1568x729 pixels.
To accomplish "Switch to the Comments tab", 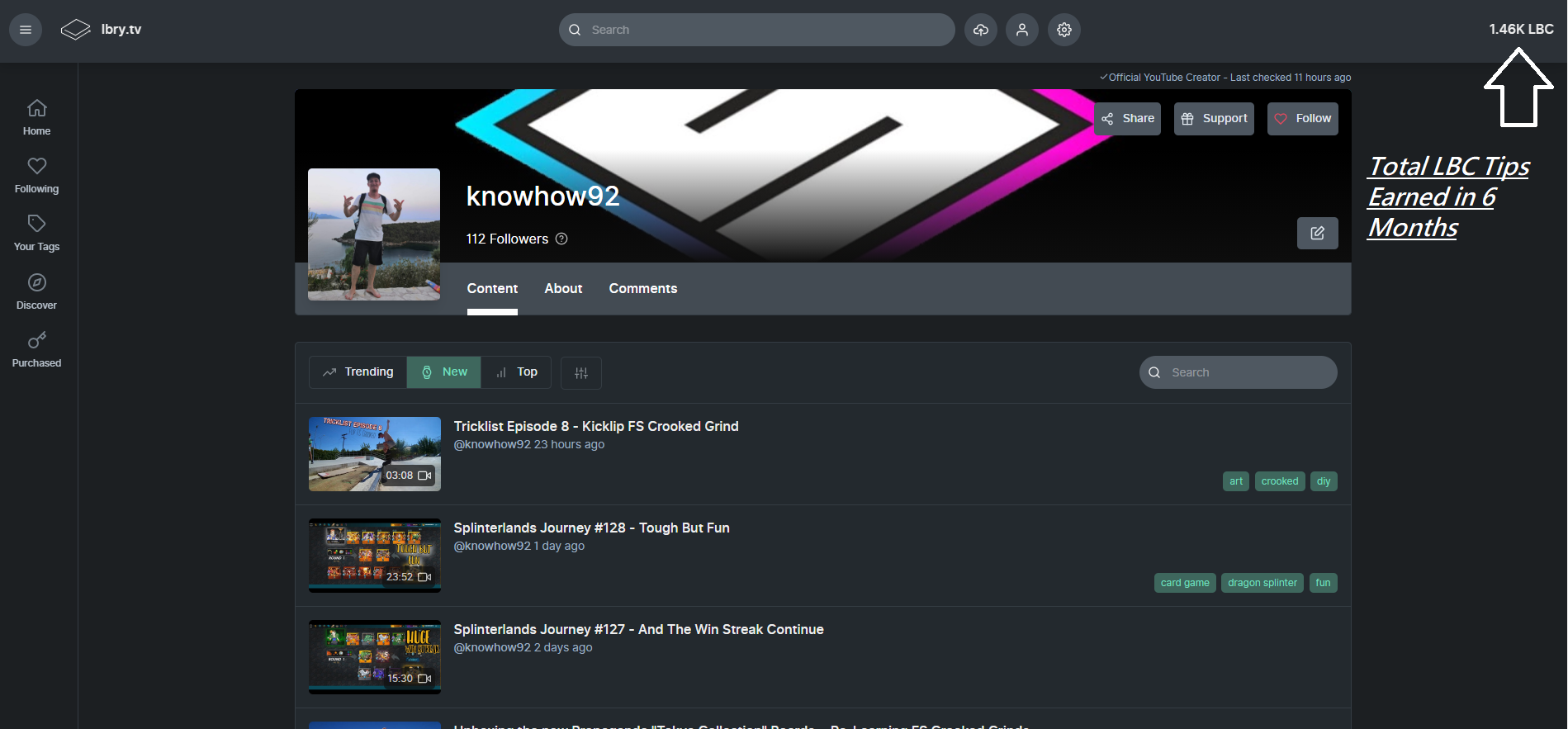I will pyautogui.click(x=643, y=288).
